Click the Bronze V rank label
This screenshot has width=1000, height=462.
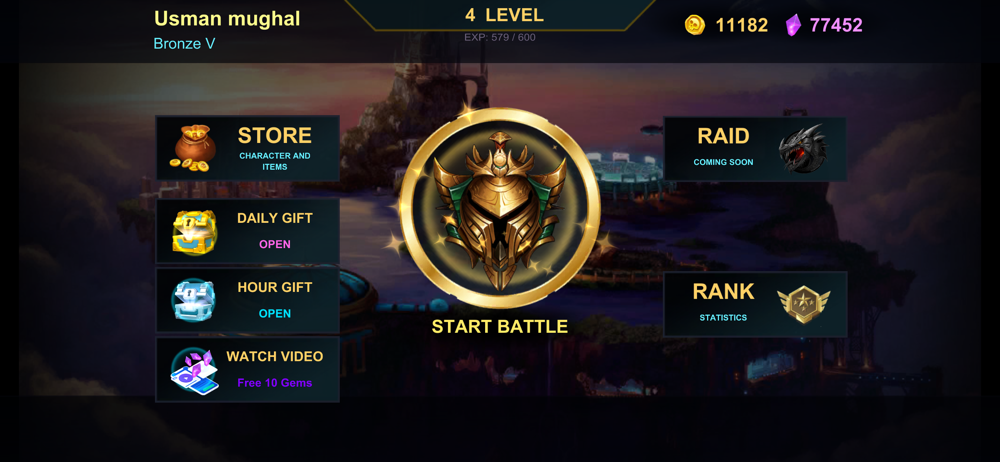184,43
